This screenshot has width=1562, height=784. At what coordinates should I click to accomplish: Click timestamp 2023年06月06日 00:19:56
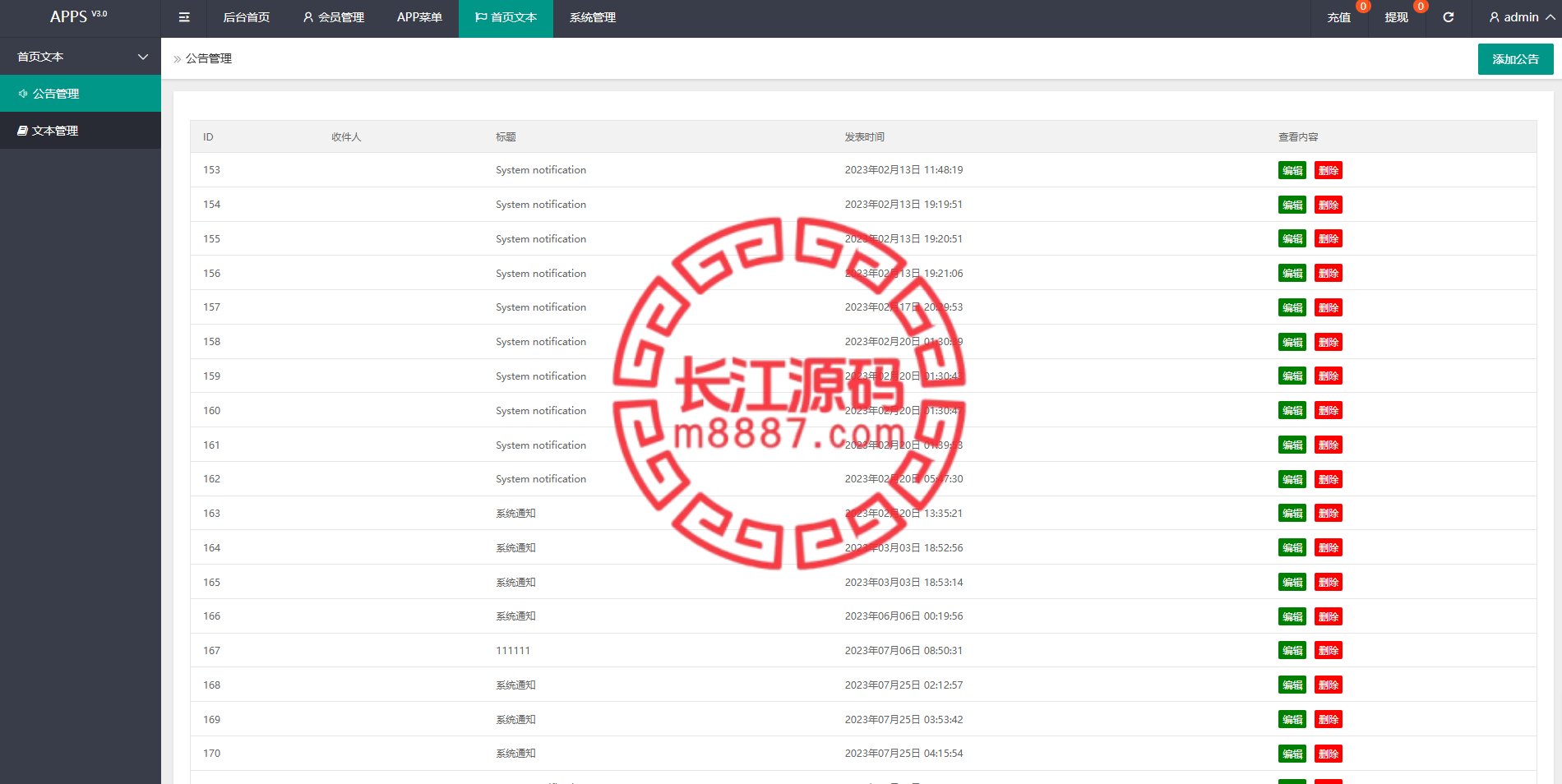tap(903, 616)
